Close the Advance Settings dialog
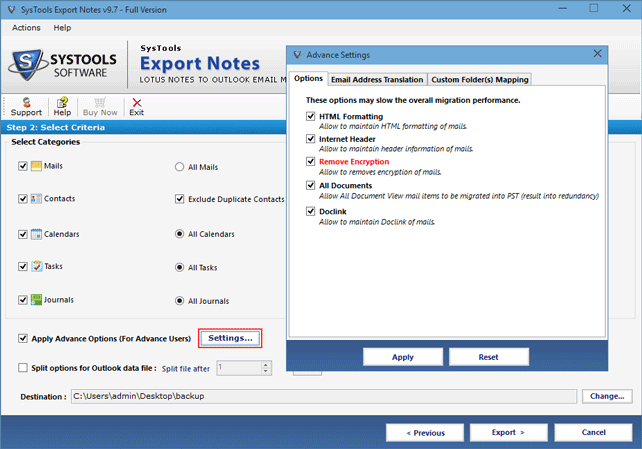Image resolution: width=642 pixels, height=449 pixels. (597, 54)
